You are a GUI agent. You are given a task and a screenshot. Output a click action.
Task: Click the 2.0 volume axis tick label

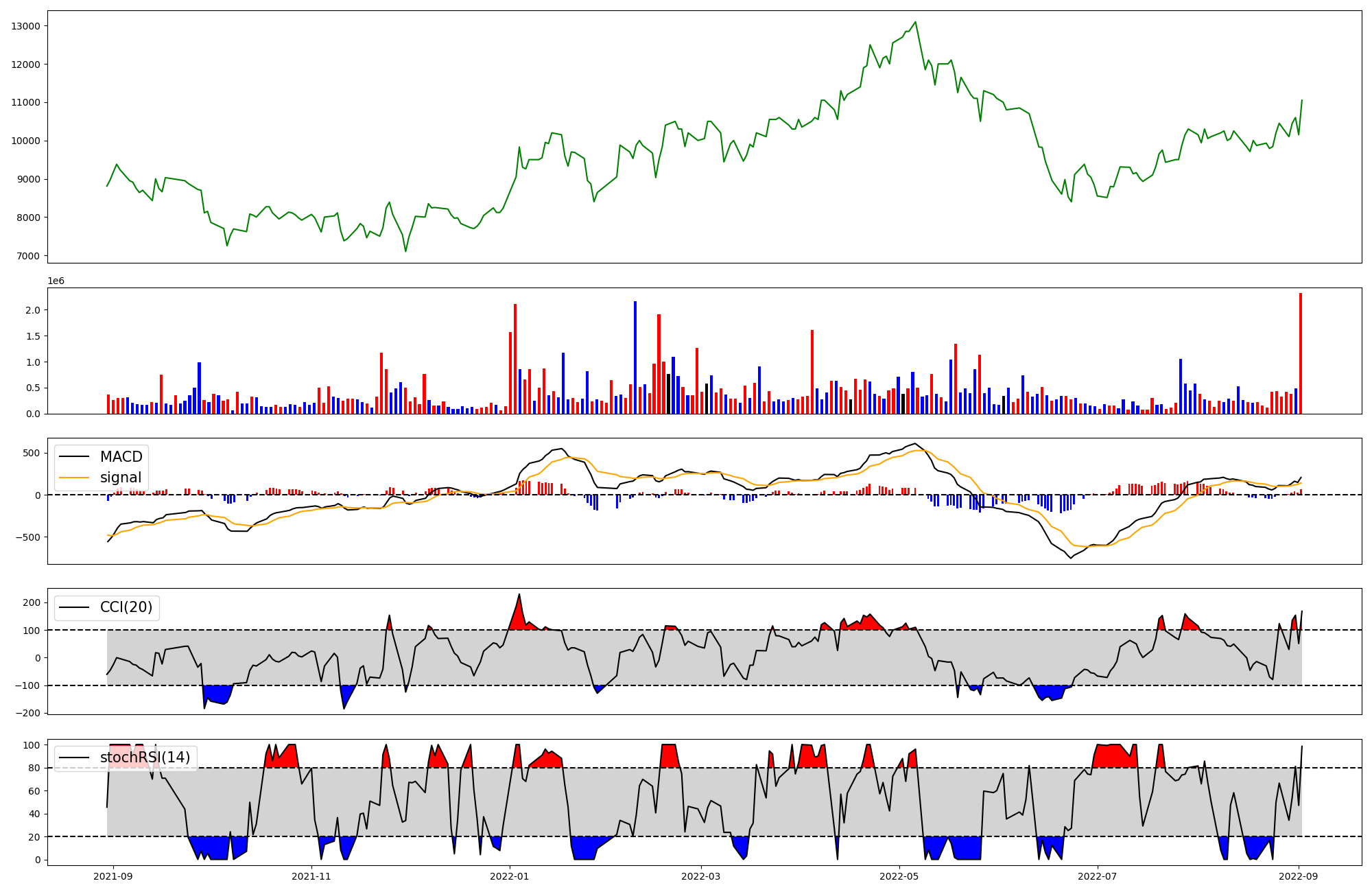pos(32,310)
